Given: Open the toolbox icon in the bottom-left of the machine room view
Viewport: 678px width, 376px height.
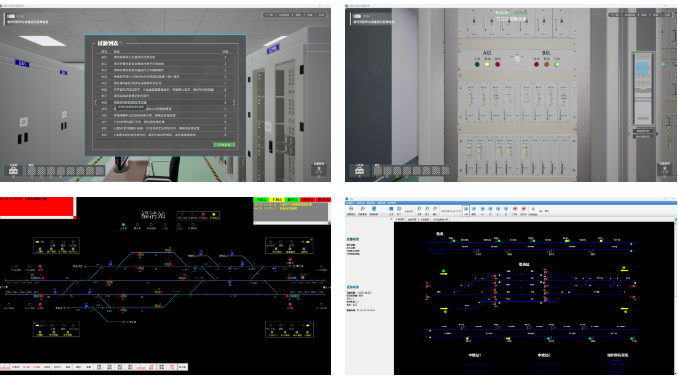Looking at the screenshot, I should tap(13, 170).
